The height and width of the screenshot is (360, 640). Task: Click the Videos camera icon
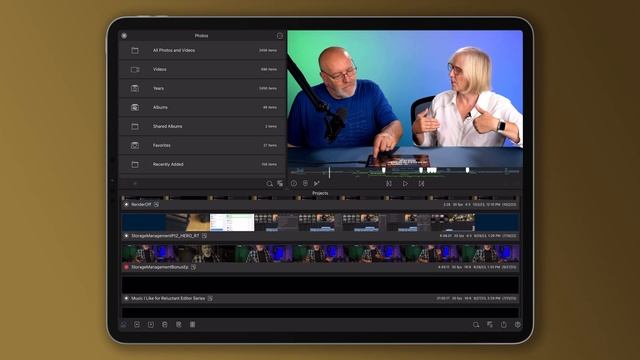tap(135, 69)
